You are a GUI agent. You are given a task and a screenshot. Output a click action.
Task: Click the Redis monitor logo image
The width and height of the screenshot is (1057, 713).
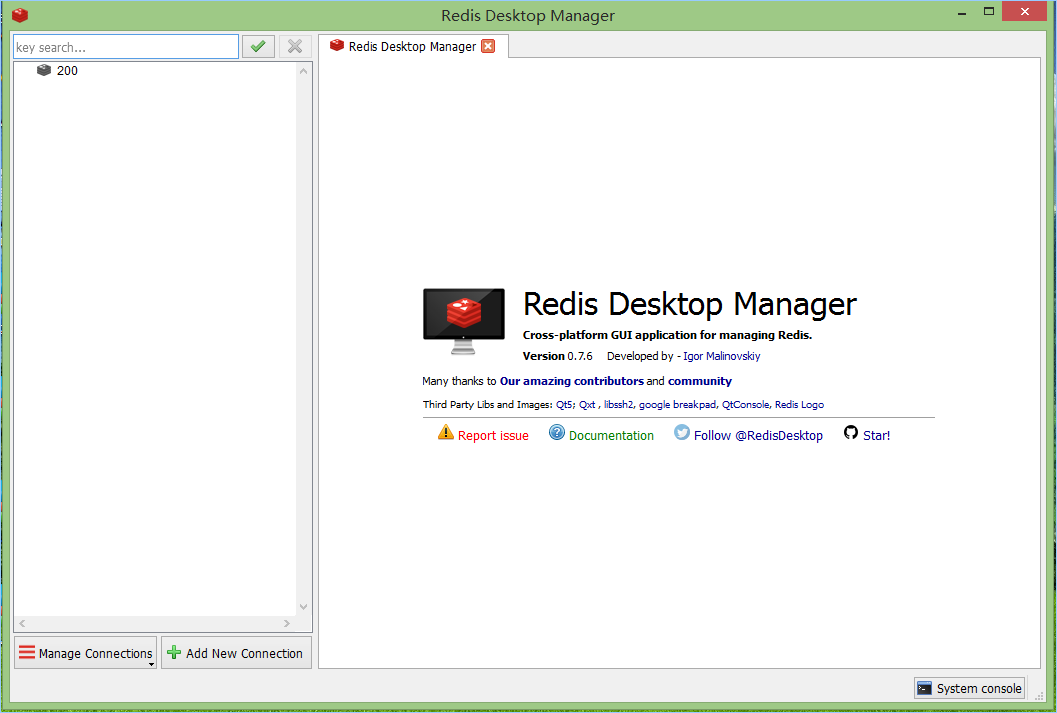click(464, 321)
